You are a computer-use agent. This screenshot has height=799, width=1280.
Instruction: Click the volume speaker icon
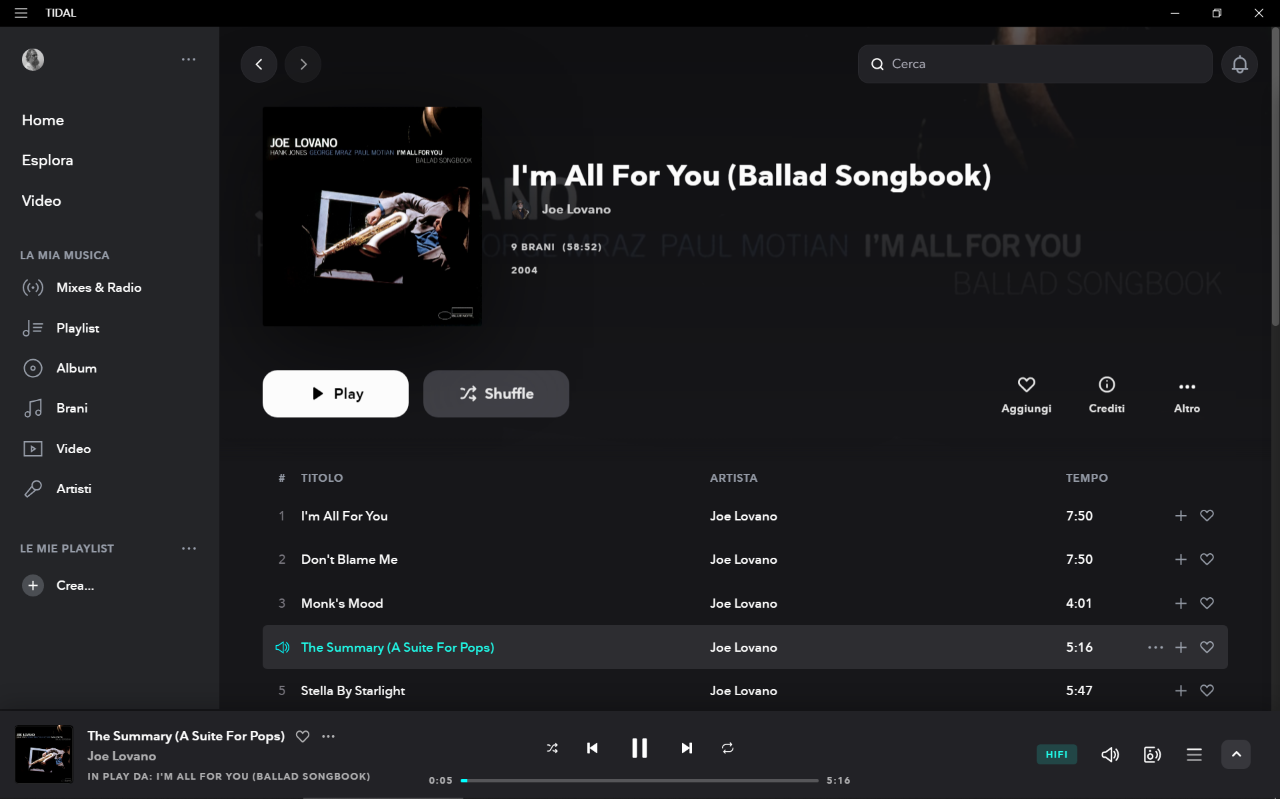pos(1110,755)
